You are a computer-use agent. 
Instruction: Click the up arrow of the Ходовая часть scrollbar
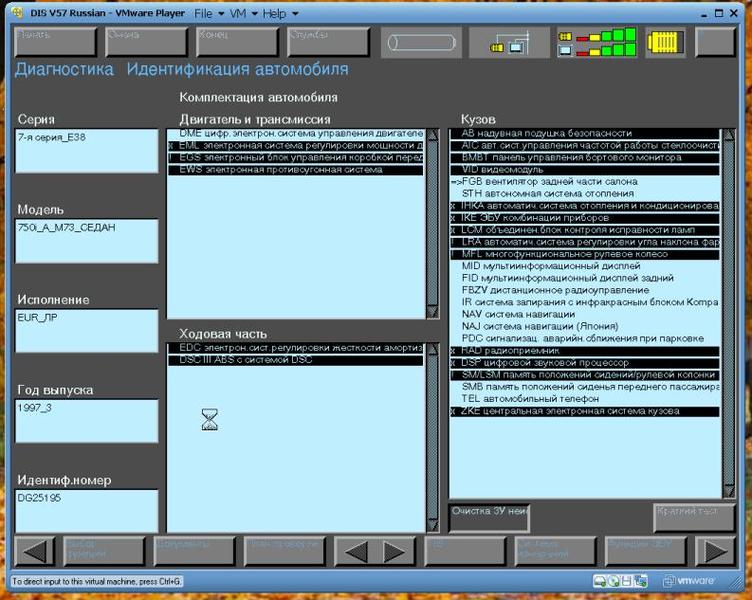tap(433, 349)
